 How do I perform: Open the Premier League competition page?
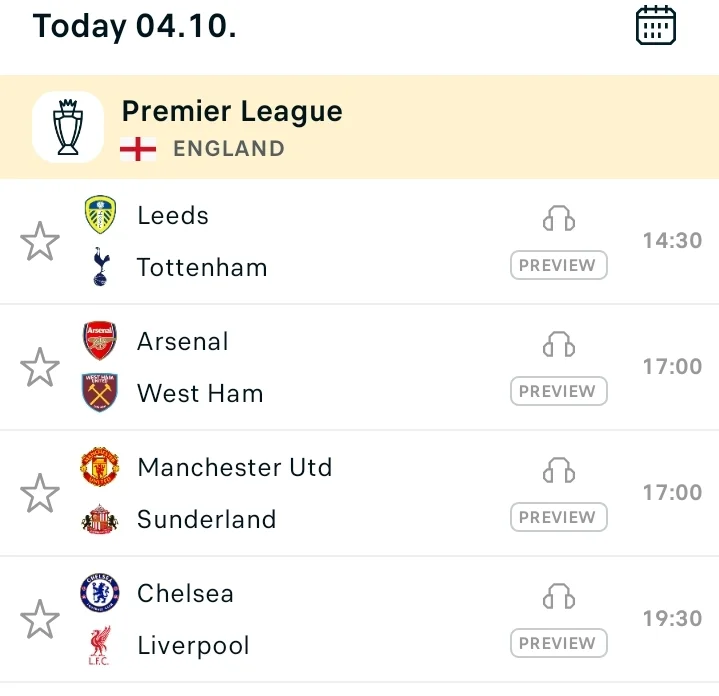232,111
